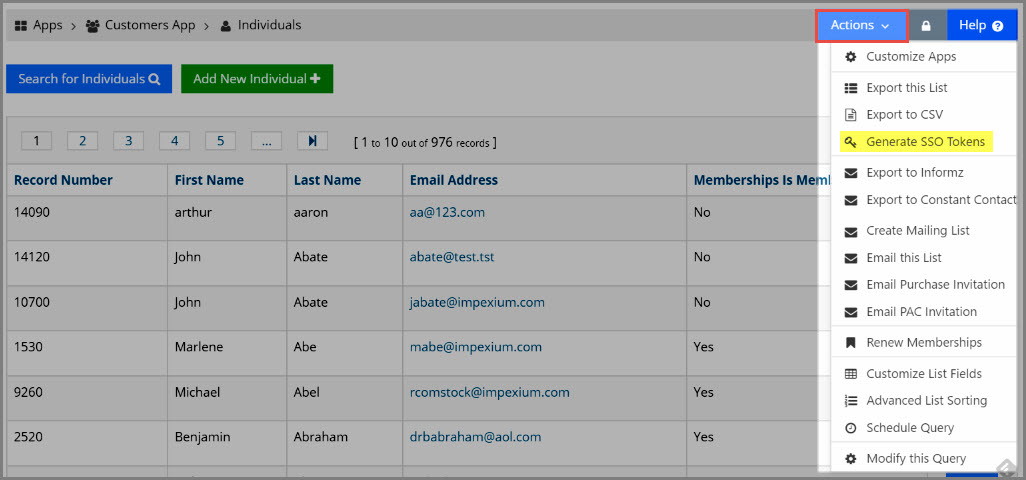Click the Customize List Fields table icon
The image size is (1026, 480).
point(851,374)
